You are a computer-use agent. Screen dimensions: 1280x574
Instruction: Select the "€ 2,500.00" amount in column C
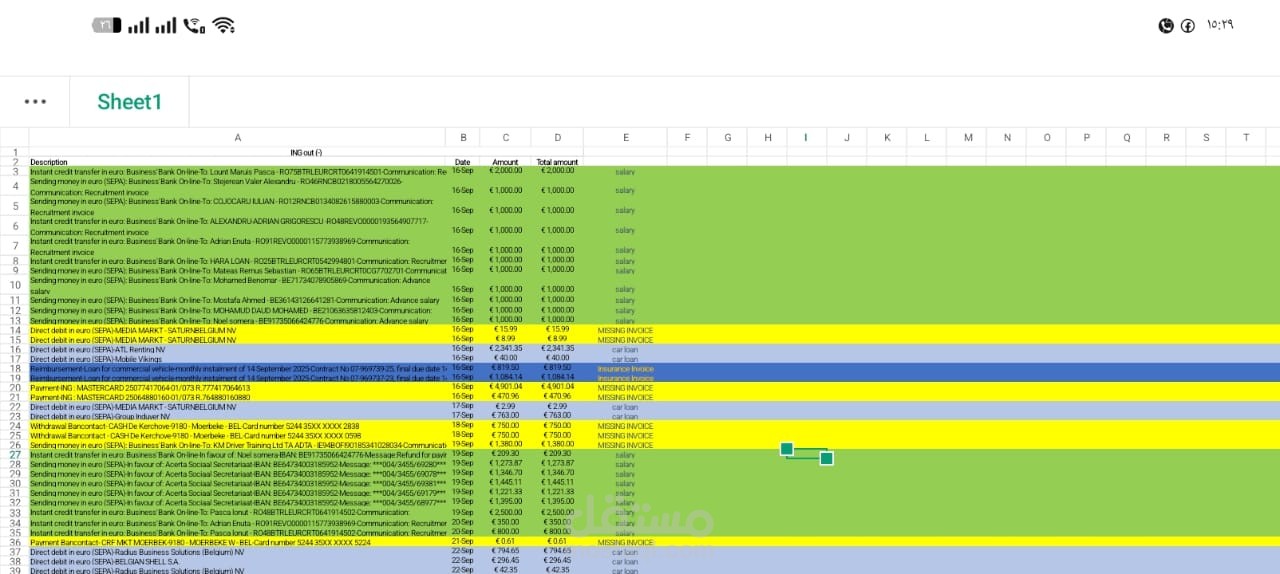505,512
